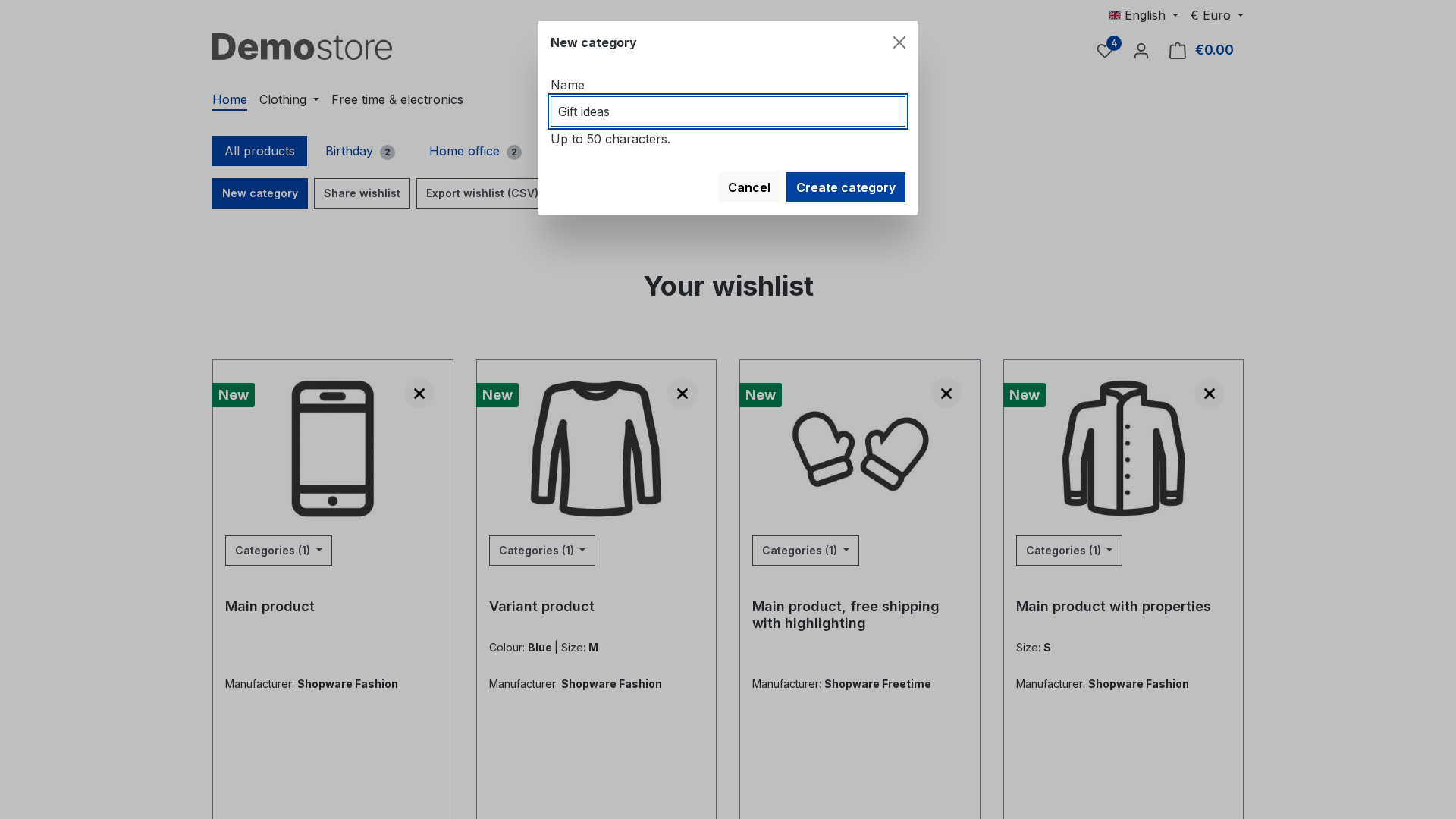Click the Create category button
Screen dimensions: 1456x819
846,187
